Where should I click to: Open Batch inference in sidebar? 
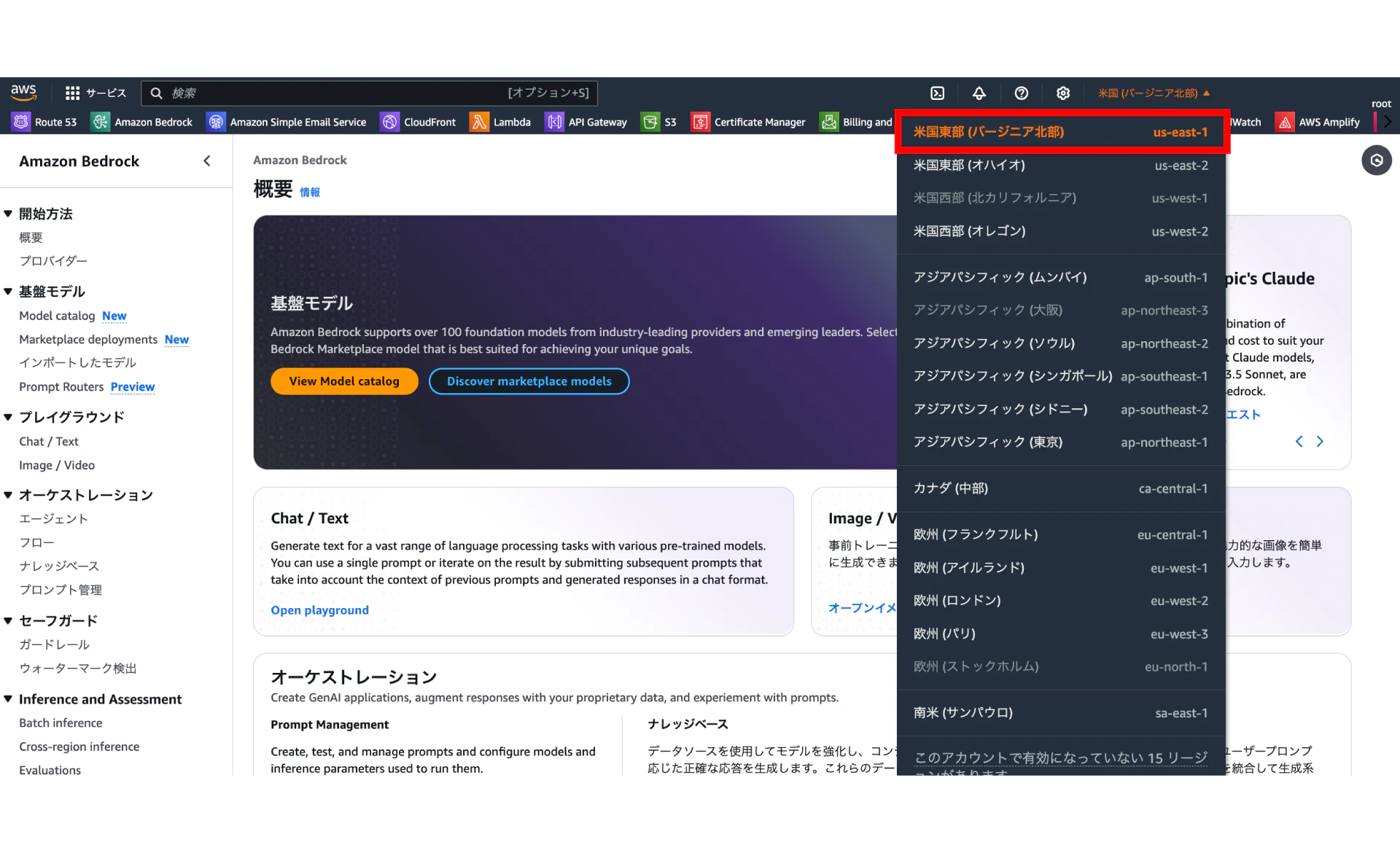61,723
